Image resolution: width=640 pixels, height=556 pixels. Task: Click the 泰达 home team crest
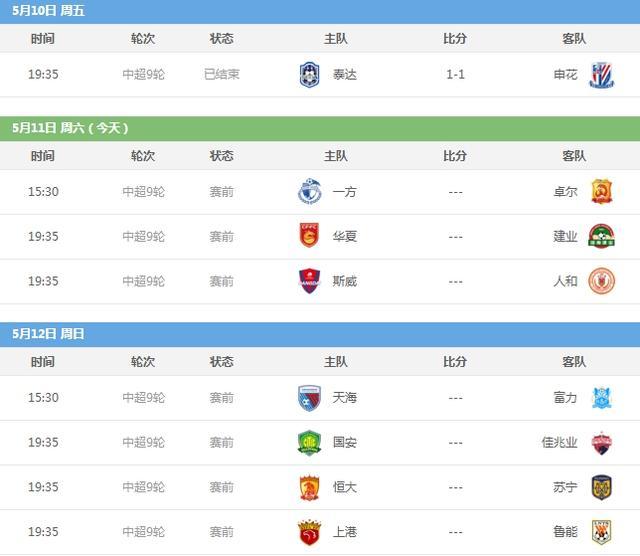[x=309, y=75]
